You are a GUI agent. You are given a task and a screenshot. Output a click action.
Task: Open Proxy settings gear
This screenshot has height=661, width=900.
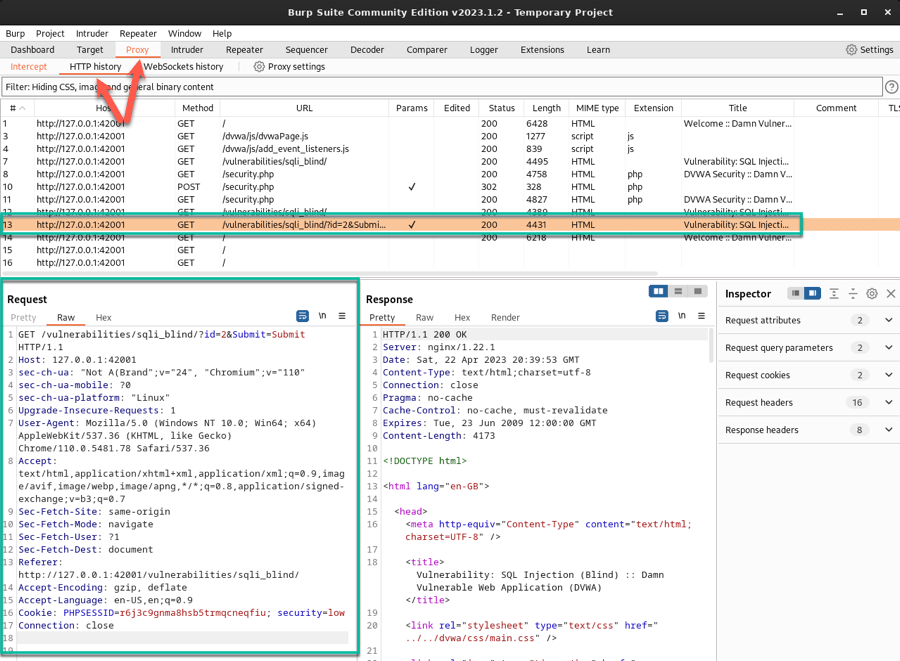(x=289, y=67)
